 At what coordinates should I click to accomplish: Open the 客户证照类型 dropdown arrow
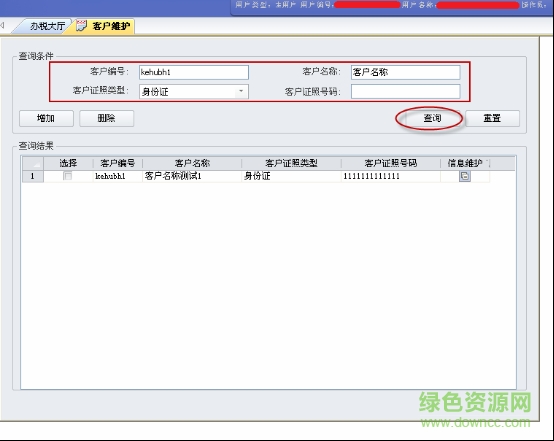[241, 92]
